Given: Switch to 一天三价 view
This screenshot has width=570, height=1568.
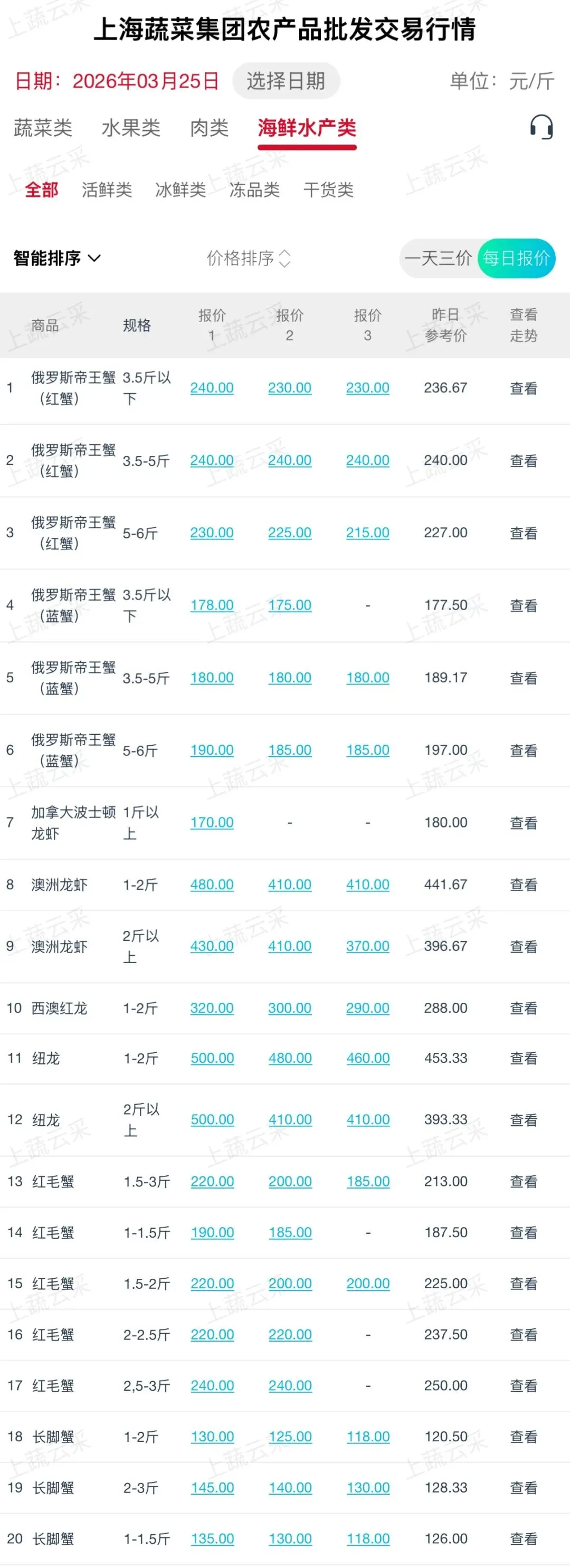Looking at the screenshot, I should point(438,259).
